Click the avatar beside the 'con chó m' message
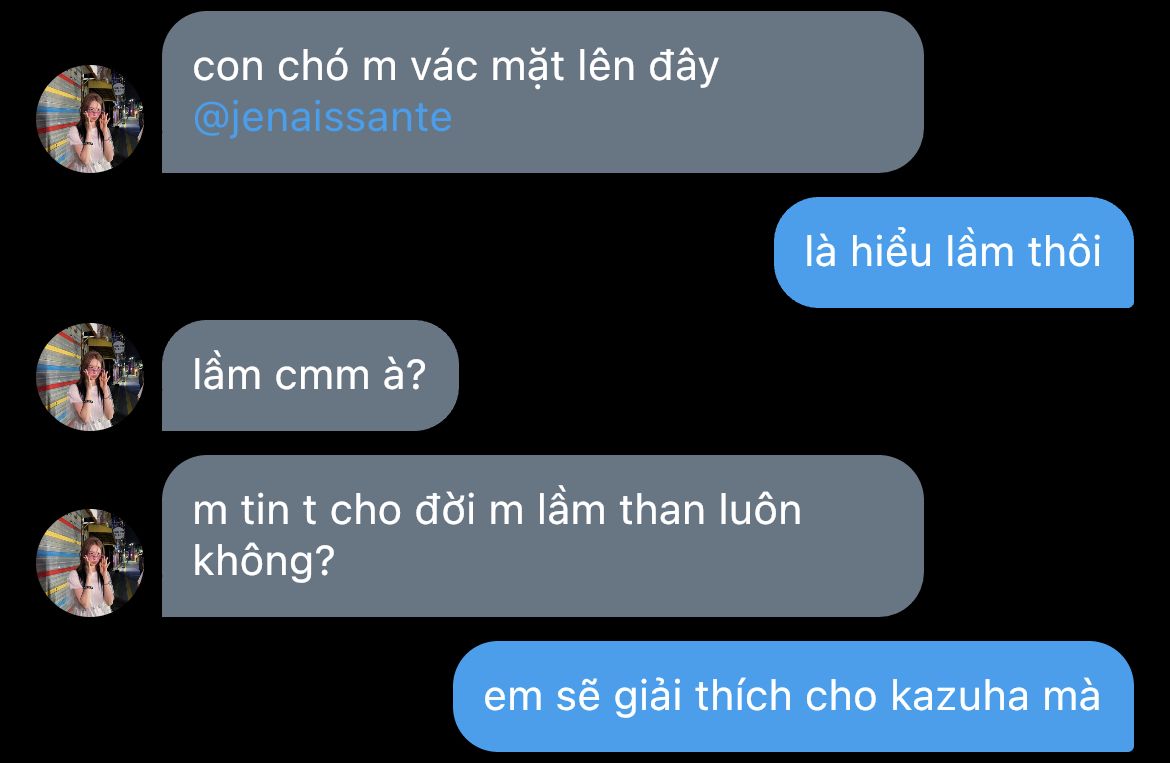 [90, 119]
